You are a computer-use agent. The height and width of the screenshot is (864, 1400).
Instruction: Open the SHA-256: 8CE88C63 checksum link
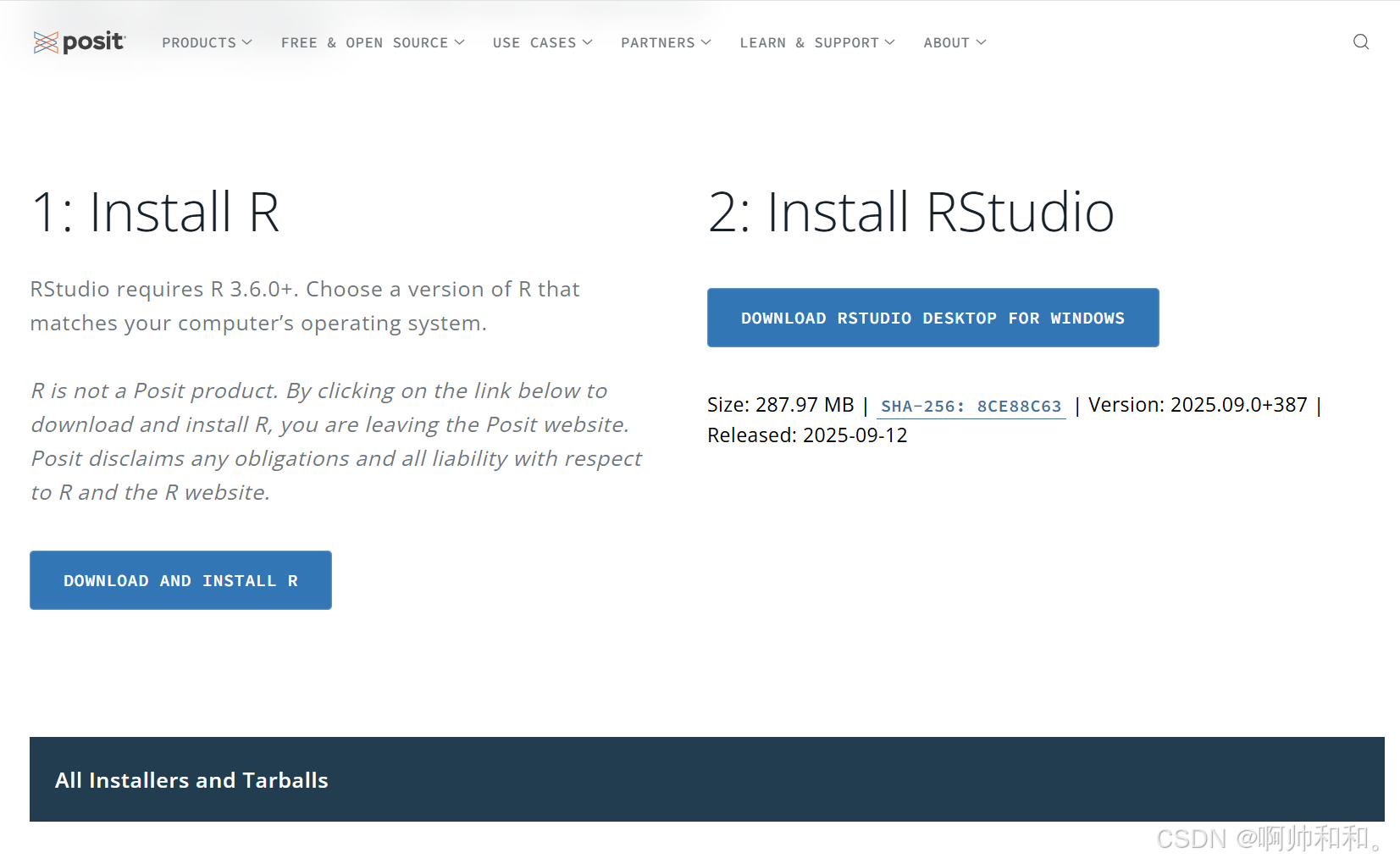pos(971,407)
